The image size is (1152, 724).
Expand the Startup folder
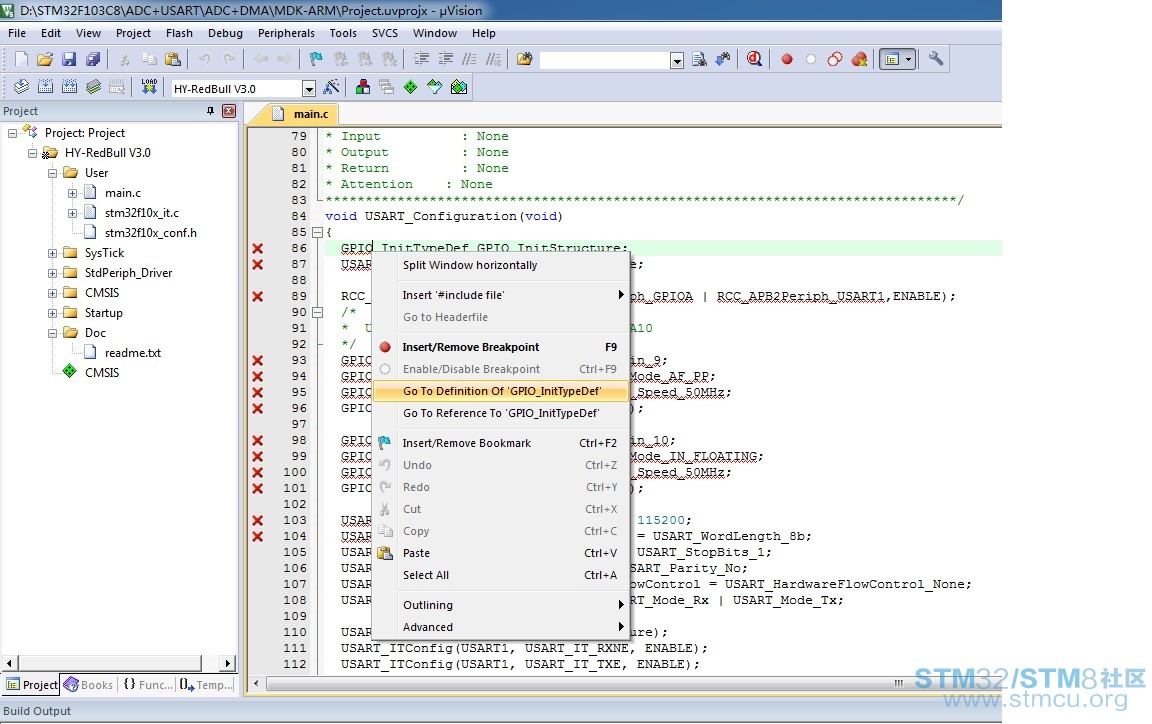click(52, 313)
